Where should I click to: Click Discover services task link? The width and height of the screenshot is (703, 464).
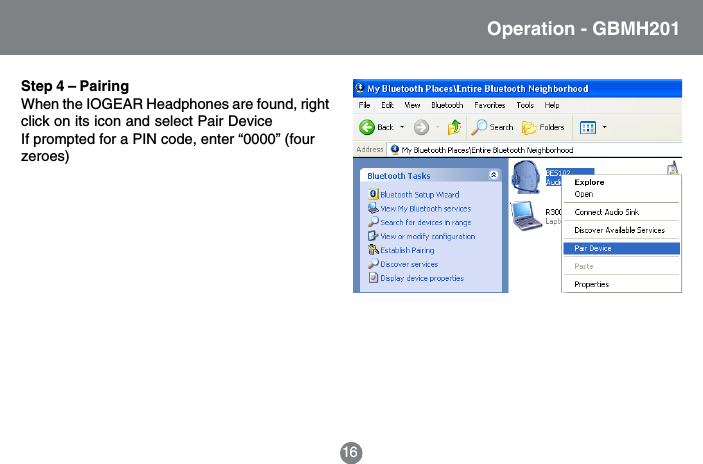pyautogui.click(x=409, y=265)
